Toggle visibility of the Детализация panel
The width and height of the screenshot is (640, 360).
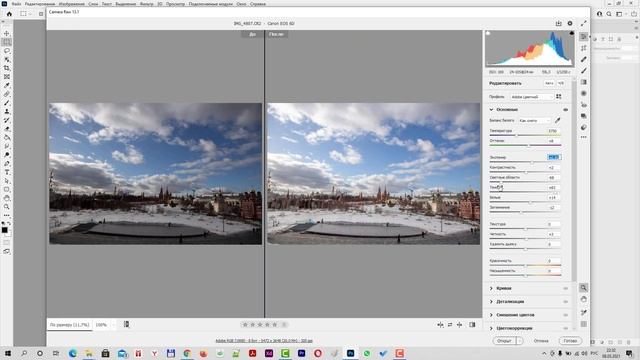point(565,302)
